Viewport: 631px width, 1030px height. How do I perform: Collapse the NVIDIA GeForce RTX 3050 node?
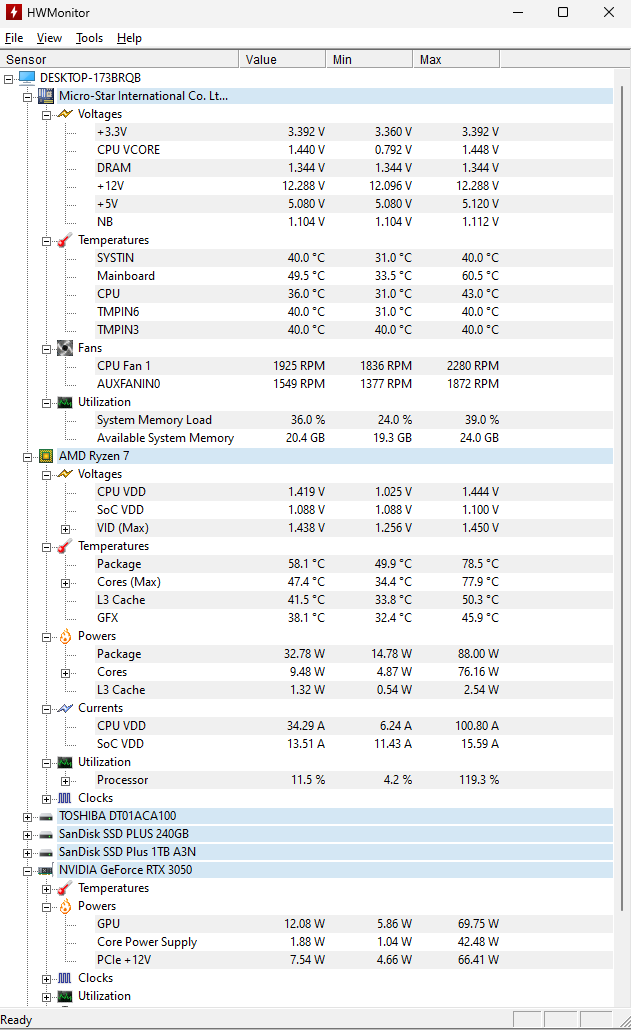(28, 871)
